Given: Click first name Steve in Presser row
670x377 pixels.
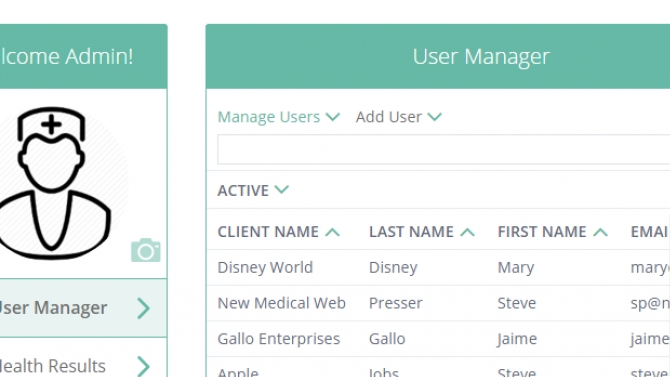Looking at the screenshot, I should [x=517, y=303].
